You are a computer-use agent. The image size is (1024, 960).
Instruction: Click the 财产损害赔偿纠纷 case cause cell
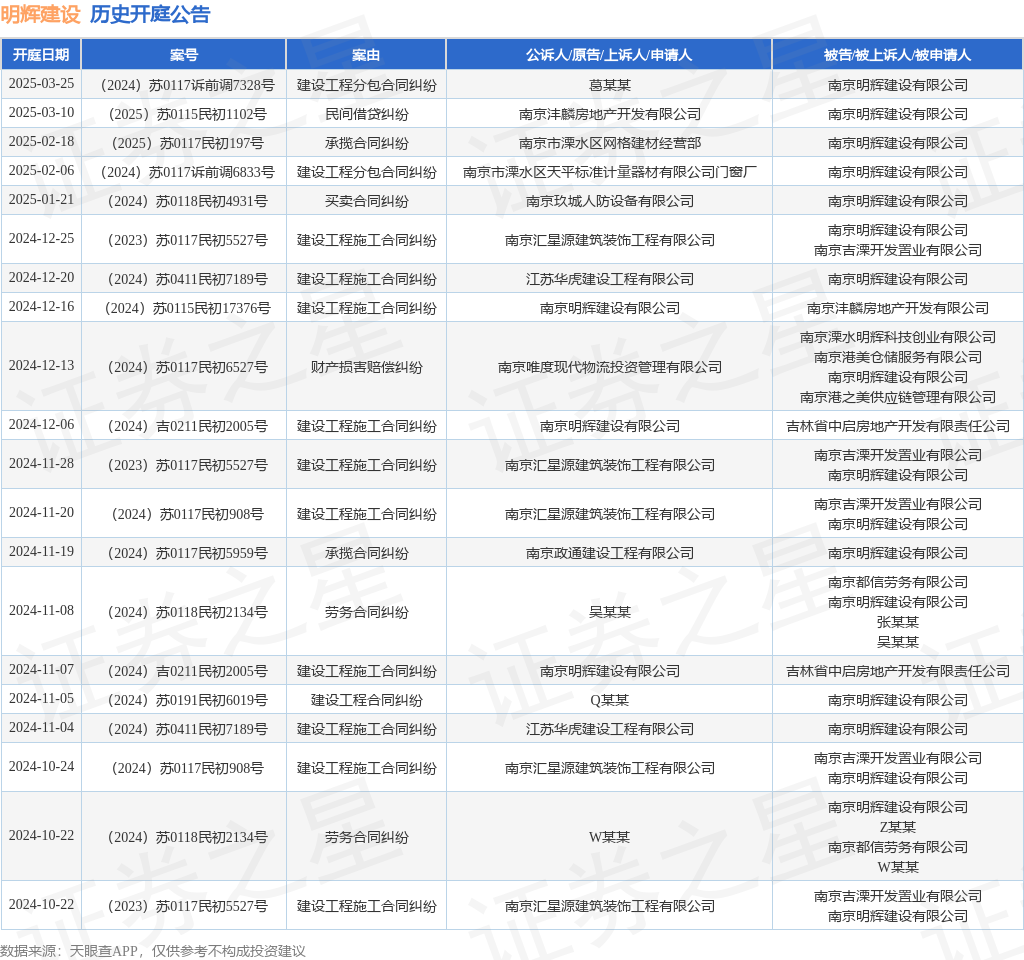366,367
